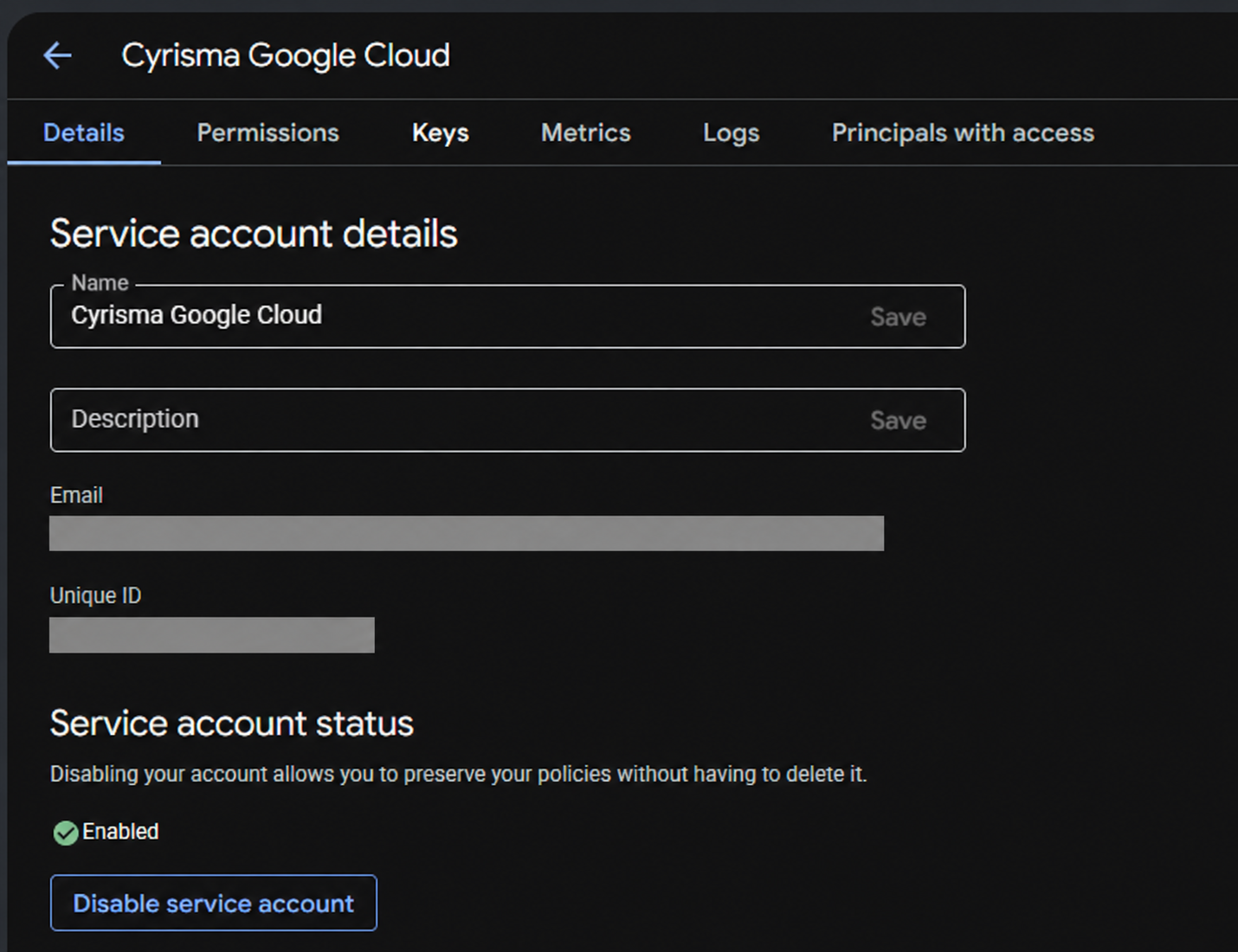Select the 'Cyrisma Google Cloud' page title
The width and height of the screenshot is (1238, 952).
pyautogui.click(x=286, y=55)
